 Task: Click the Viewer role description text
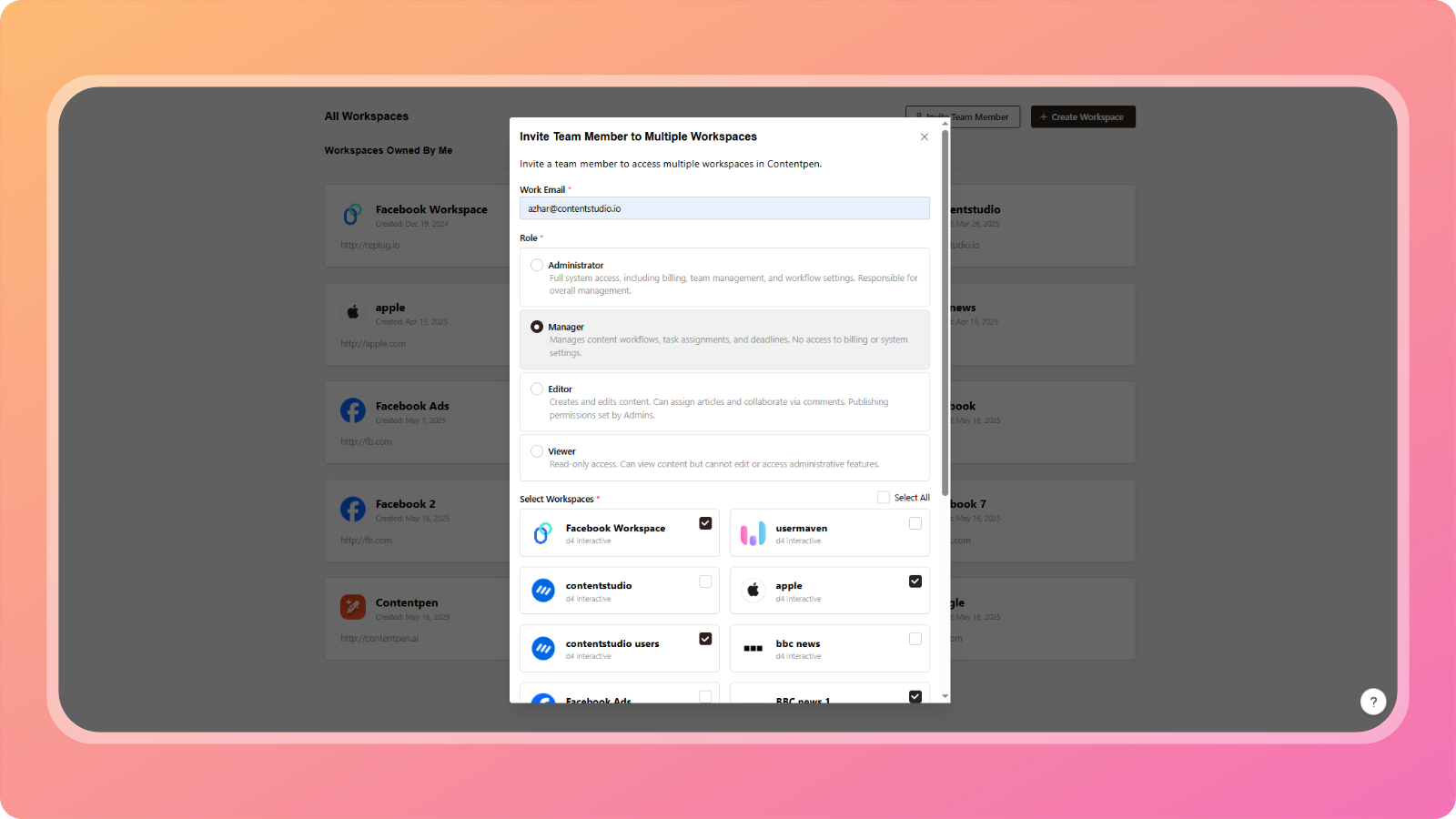point(714,464)
